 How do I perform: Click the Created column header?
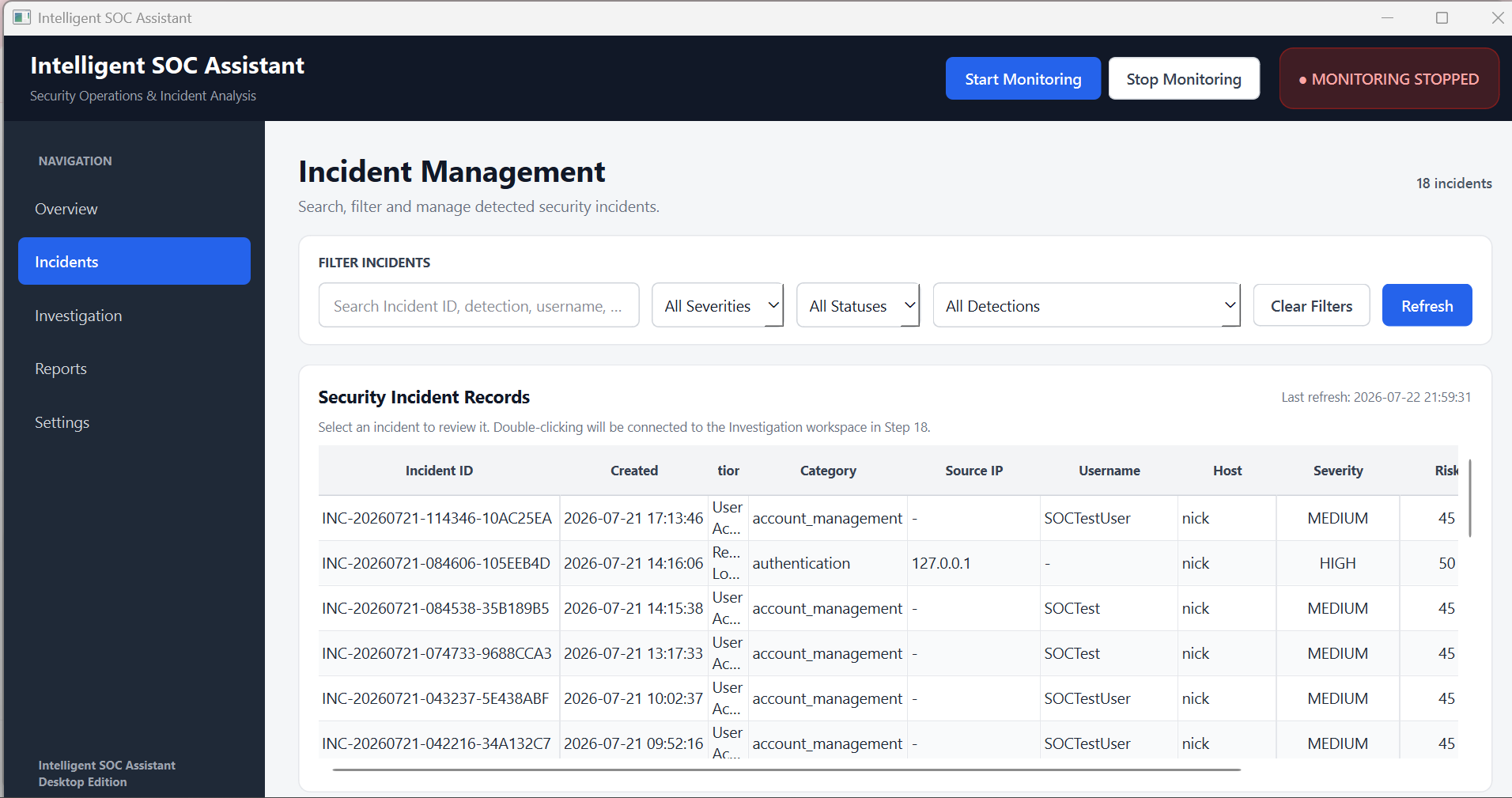[x=633, y=471]
